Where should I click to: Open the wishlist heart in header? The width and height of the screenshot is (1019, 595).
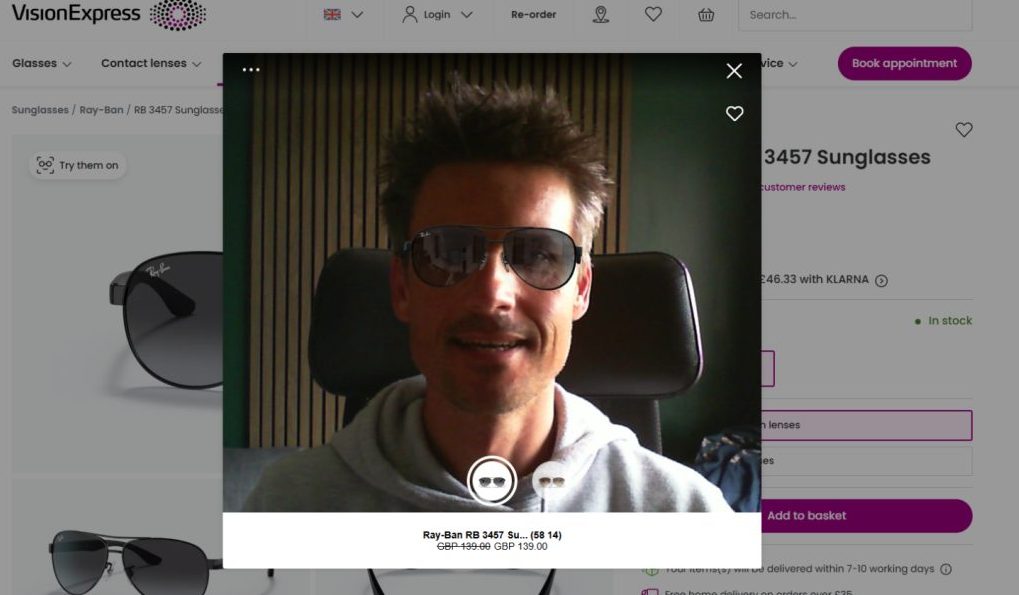[x=653, y=15]
